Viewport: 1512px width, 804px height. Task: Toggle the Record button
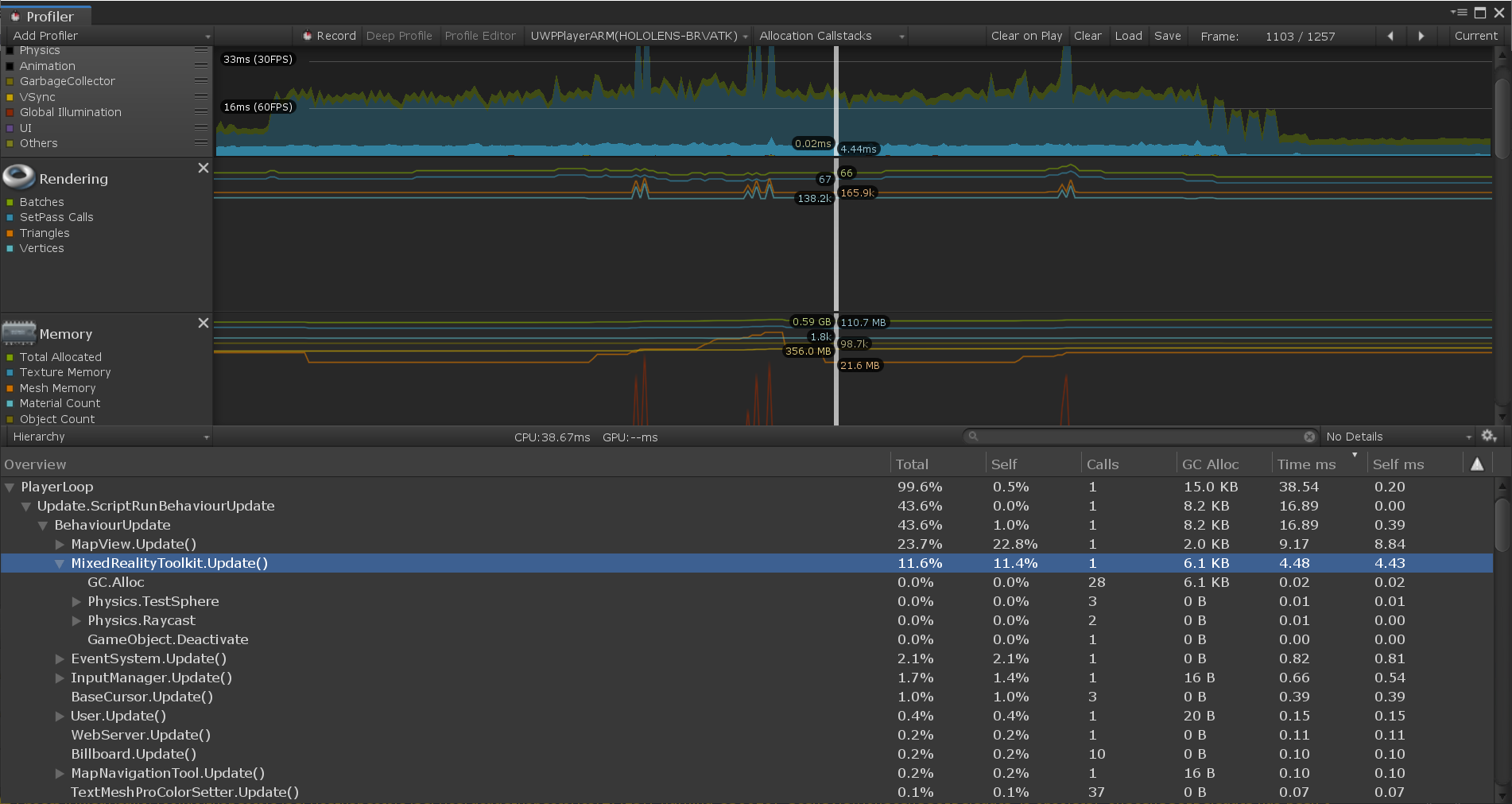(x=328, y=36)
